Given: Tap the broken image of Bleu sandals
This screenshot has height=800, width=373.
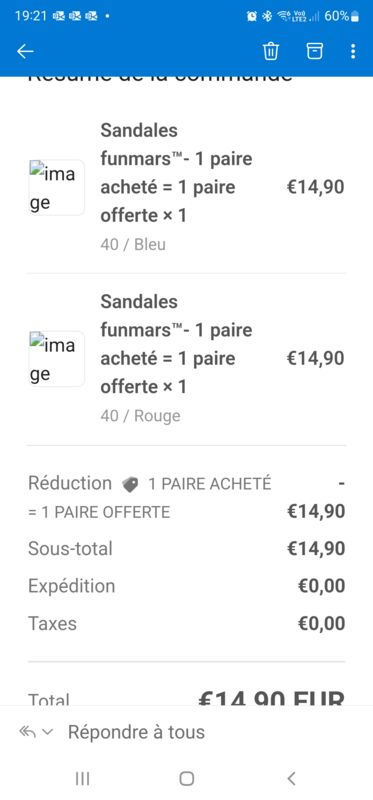Looking at the screenshot, I should click(56, 187).
